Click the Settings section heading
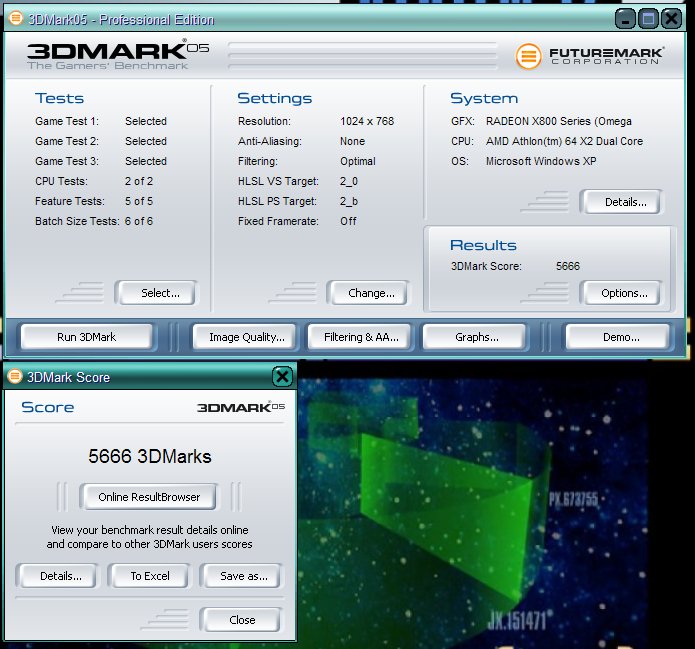The image size is (695, 649). coord(275,98)
